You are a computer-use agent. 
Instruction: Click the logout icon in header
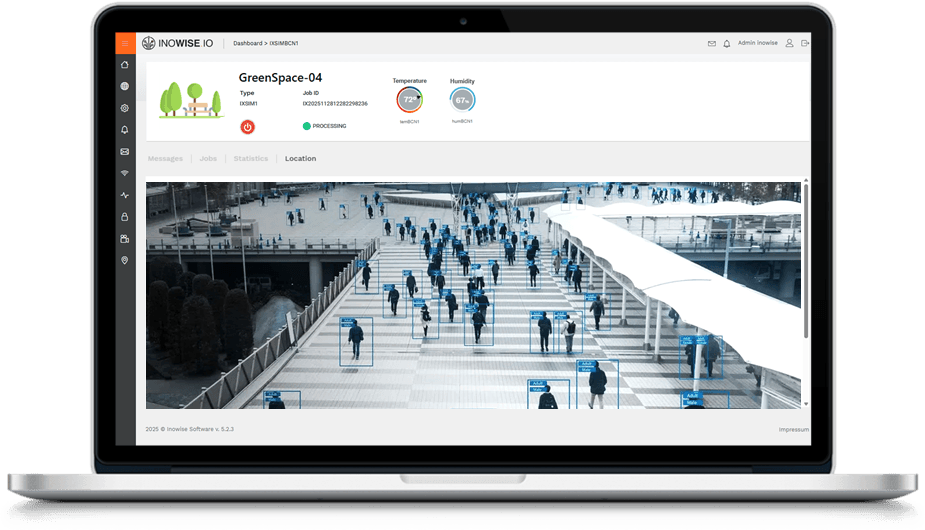(805, 44)
